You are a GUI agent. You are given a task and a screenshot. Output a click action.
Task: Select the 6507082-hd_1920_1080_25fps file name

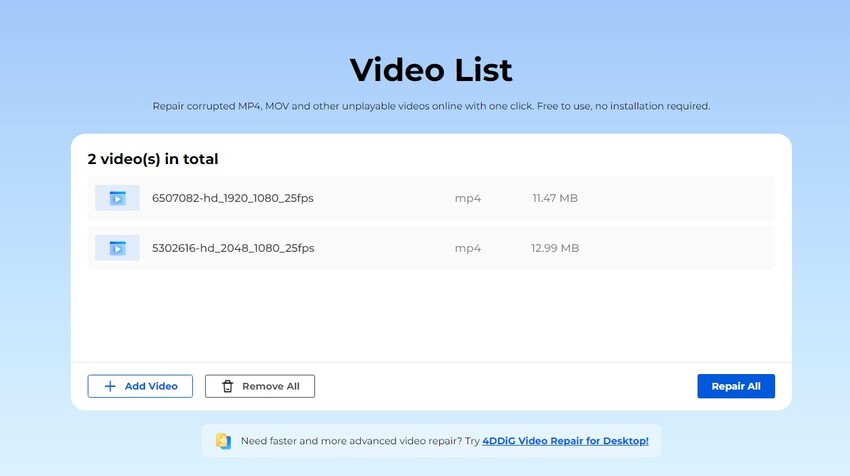tap(232, 198)
